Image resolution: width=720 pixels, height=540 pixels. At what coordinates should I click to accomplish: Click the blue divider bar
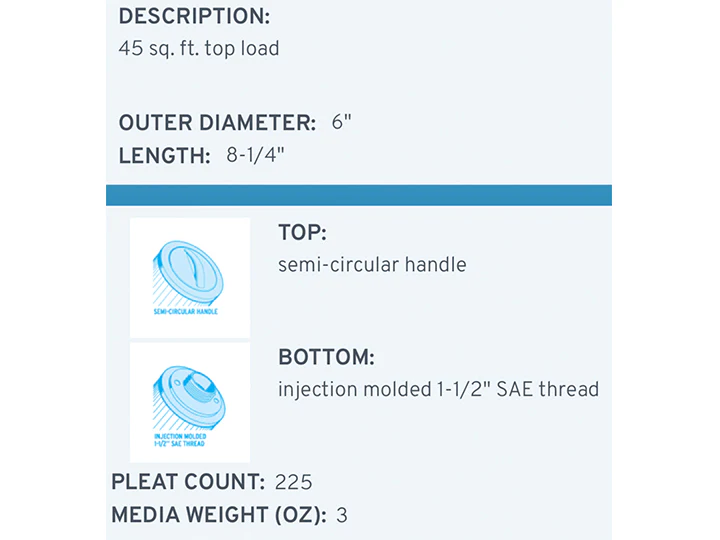pyautogui.click(x=359, y=195)
